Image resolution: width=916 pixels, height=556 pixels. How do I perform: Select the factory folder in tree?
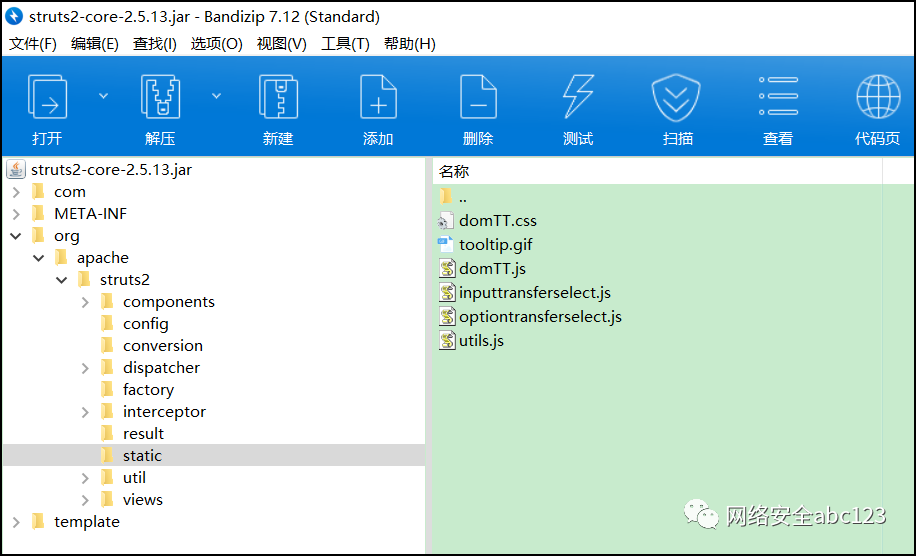click(x=148, y=390)
